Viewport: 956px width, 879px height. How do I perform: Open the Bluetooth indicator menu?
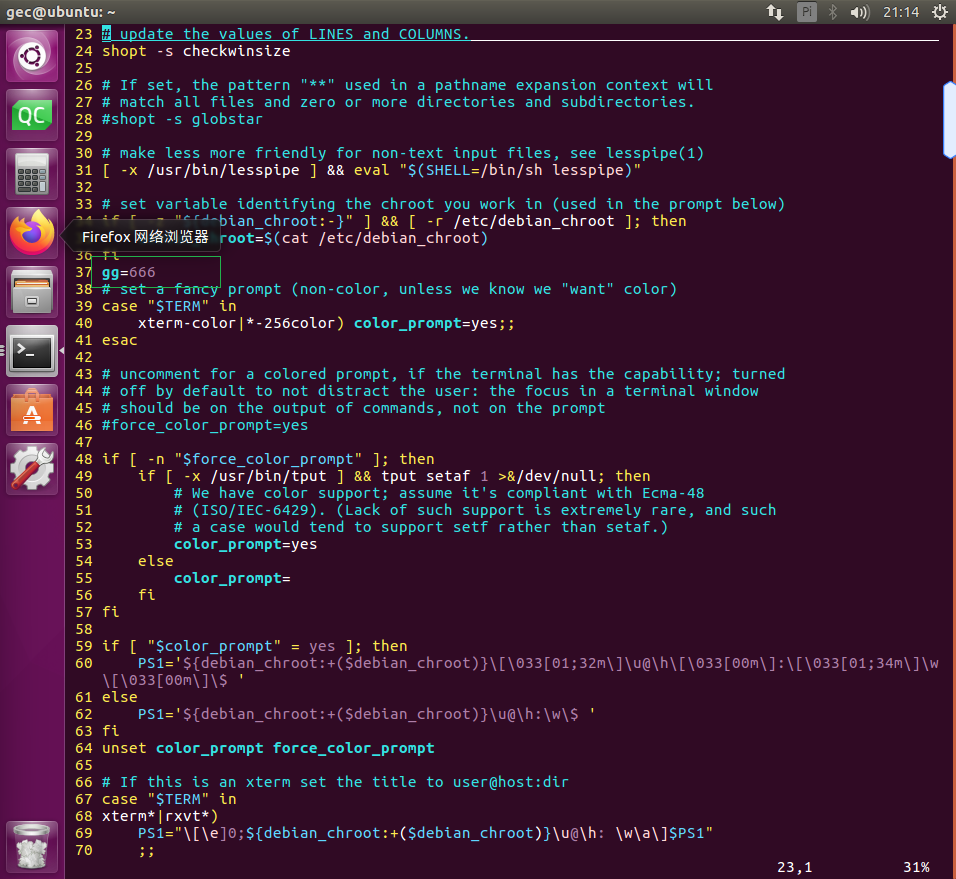[833, 12]
